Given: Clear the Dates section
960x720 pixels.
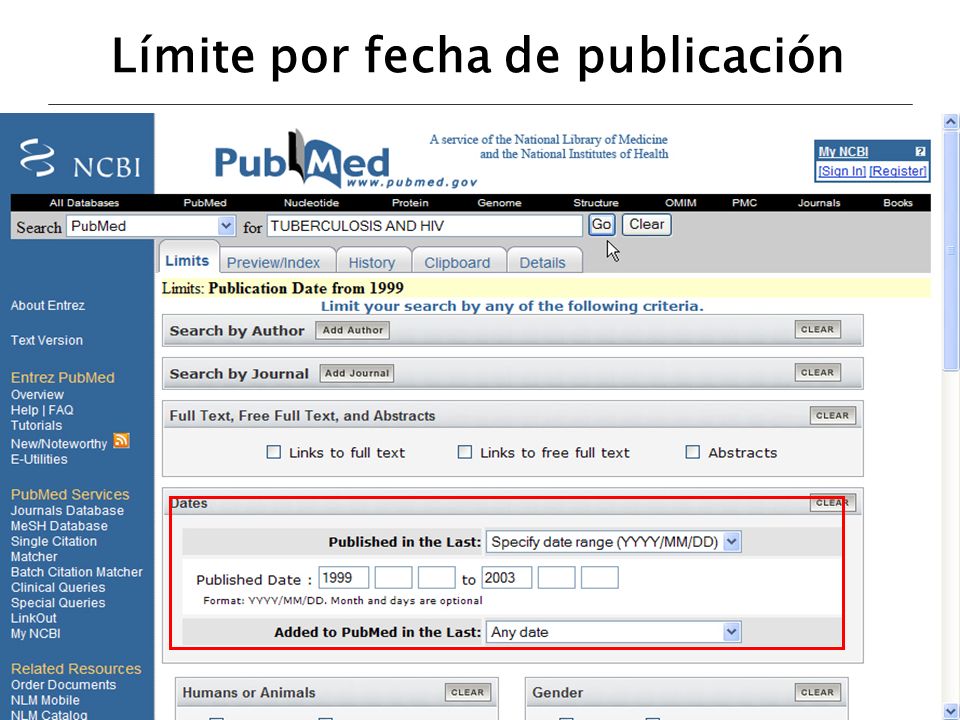Looking at the screenshot, I should (x=832, y=503).
